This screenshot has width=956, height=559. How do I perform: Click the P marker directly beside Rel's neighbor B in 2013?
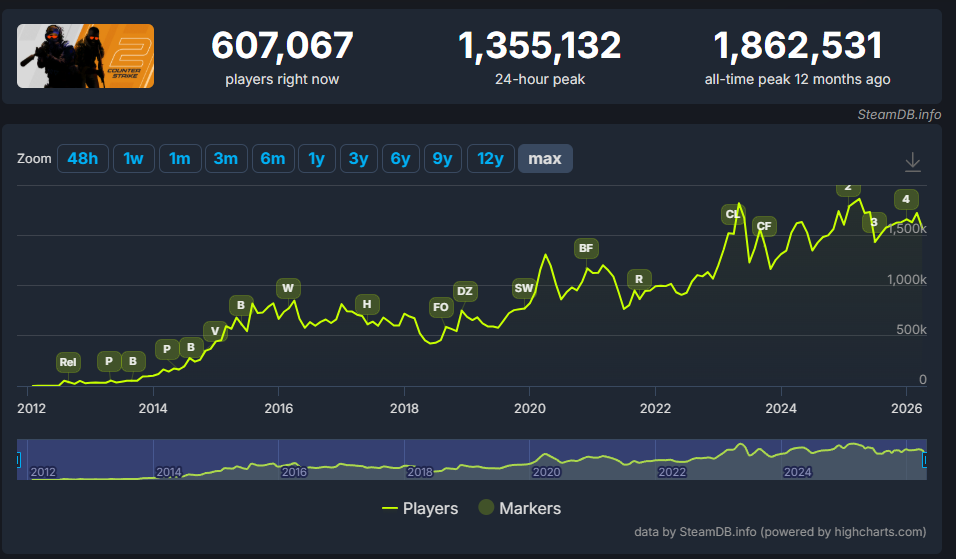(109, 361)
